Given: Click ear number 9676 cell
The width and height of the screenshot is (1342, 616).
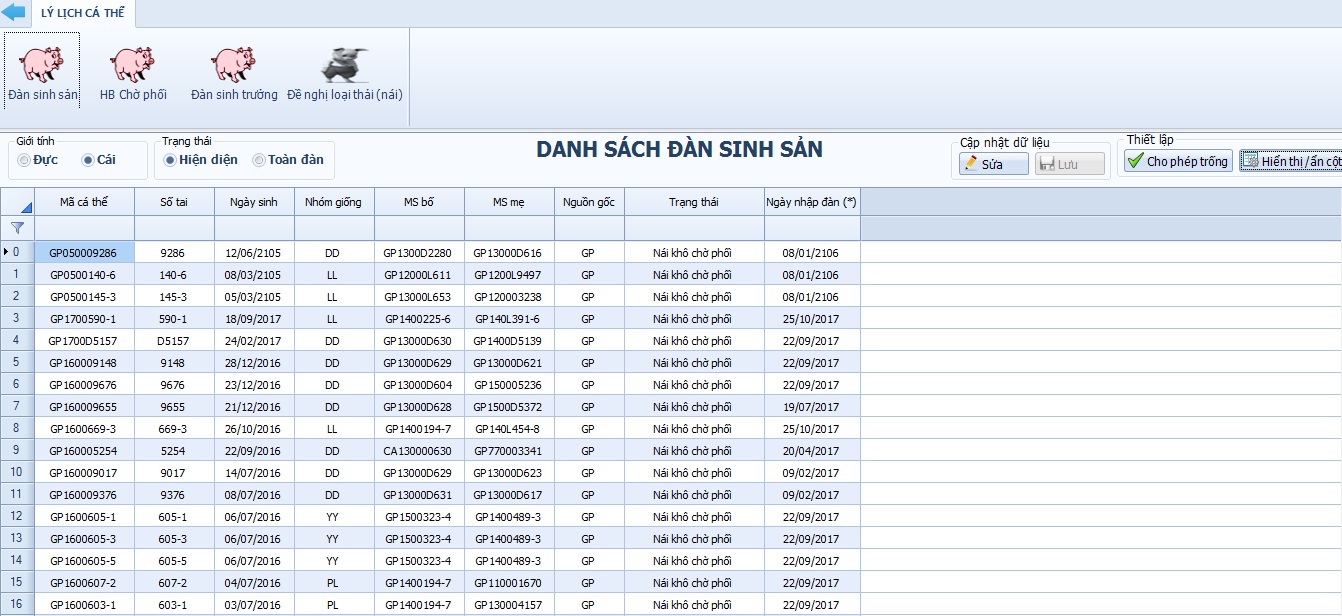Looking at the screenshot, I should (x=174, y=385).
